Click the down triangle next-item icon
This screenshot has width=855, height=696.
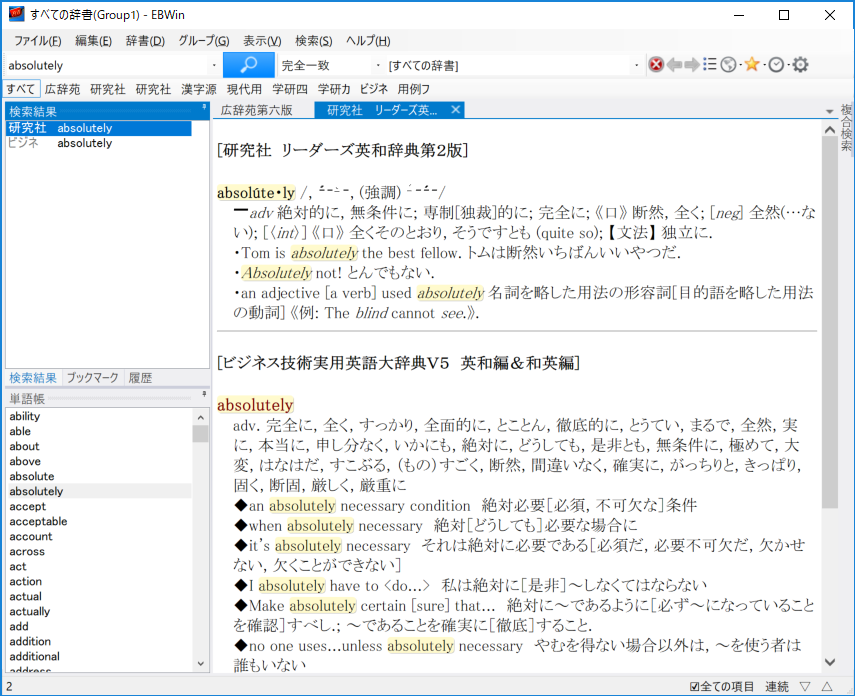click(x=805, y=686)
